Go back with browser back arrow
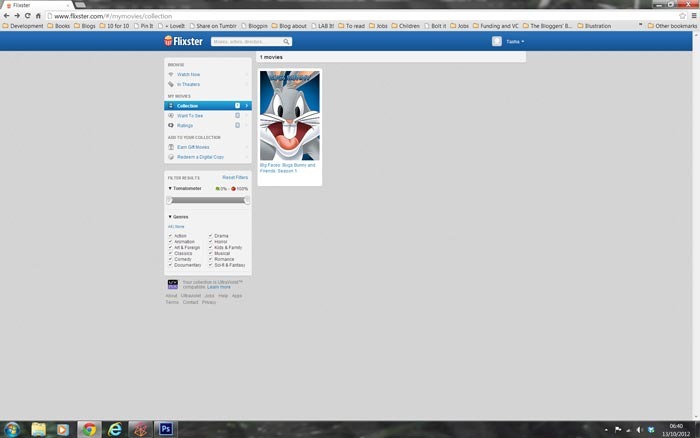Image resolution: width=700 pixels, height=438 pixels. tap(6, 16)
